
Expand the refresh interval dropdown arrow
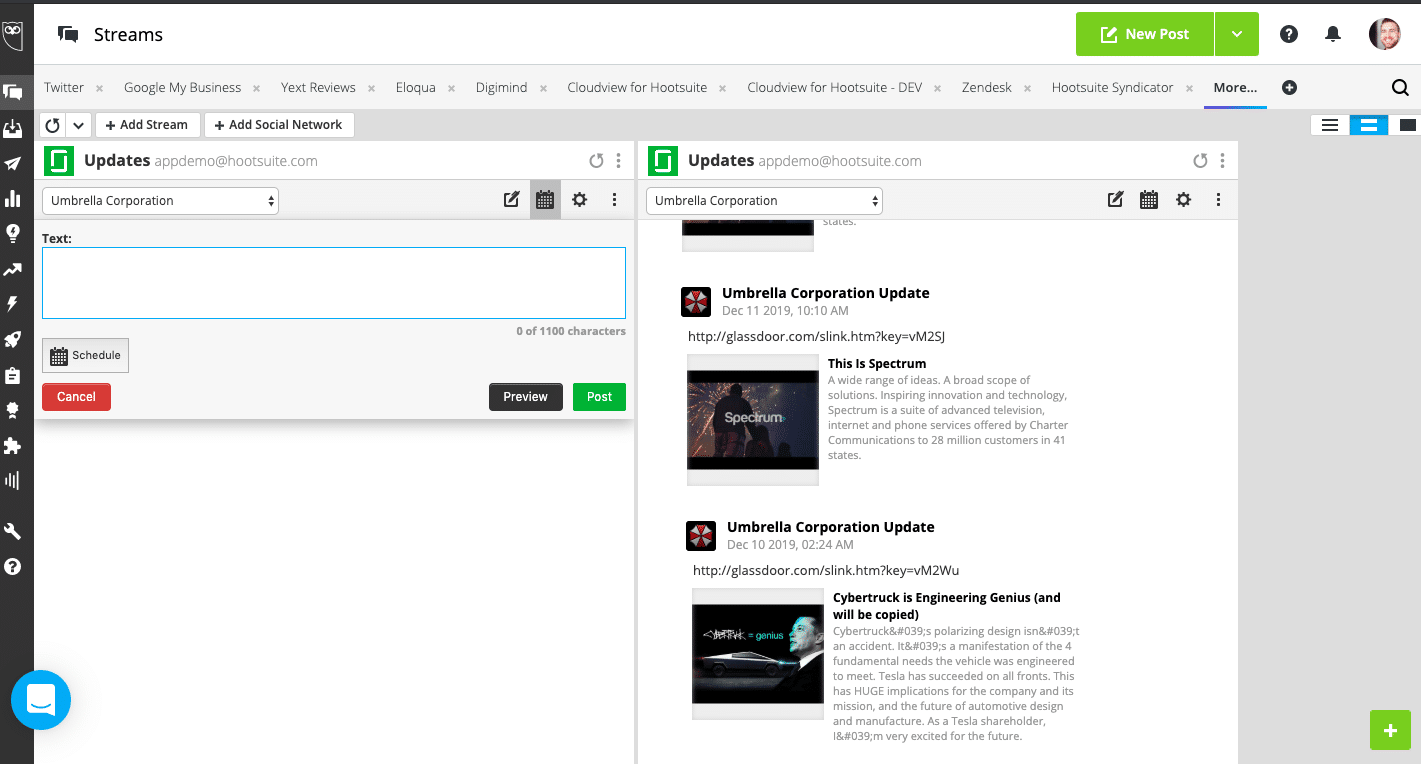point(79,125)
